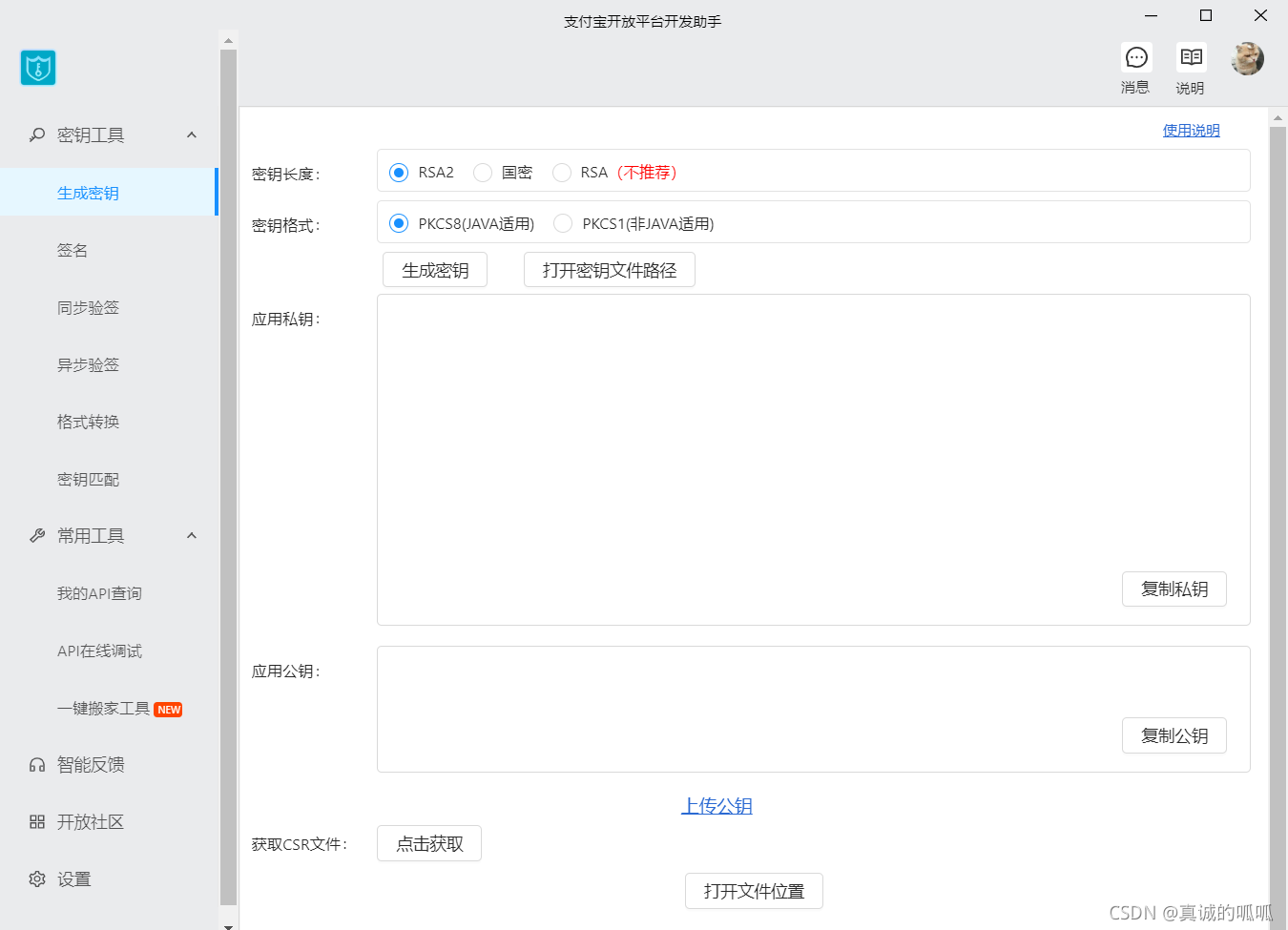Click the 密钥格式 label
The height and width of the screenshot is (930, 1288).
[285, 225]
